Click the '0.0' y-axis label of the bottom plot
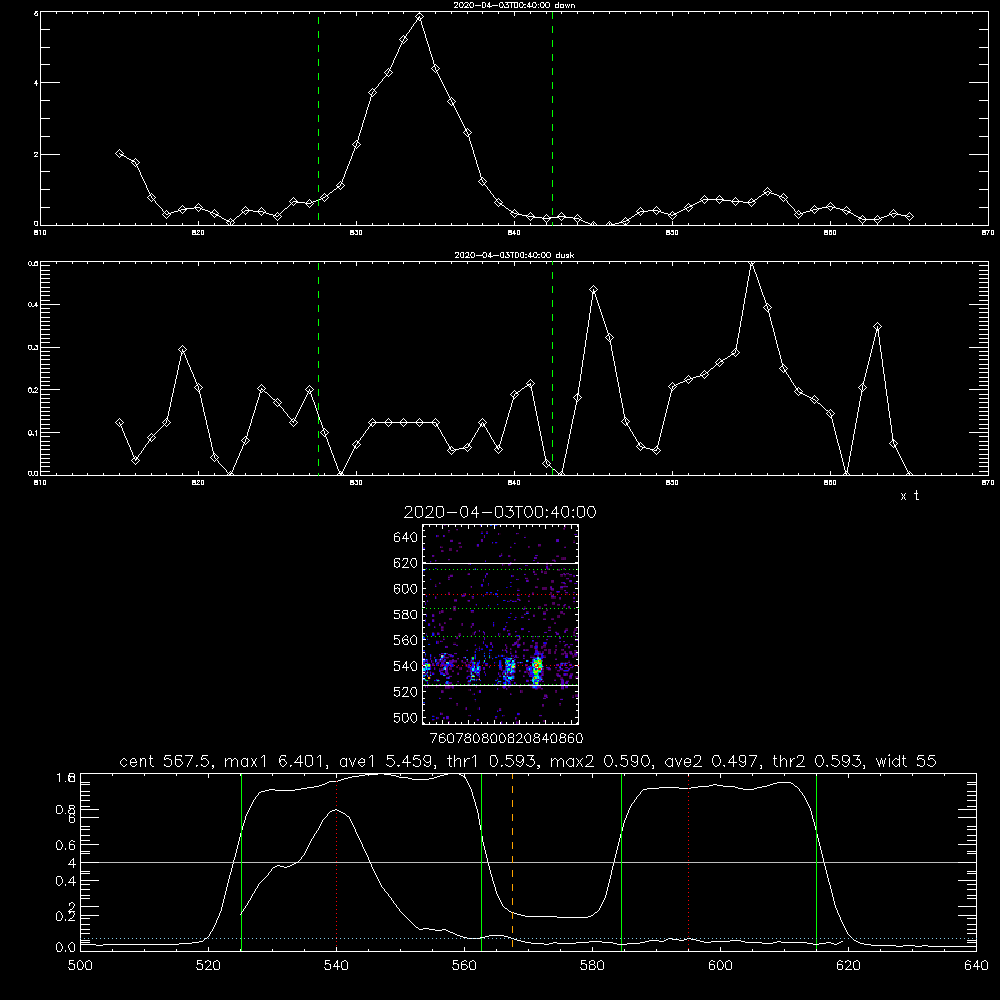The height and width of the screenshot is (1000, 1000). click(x=66, y=947)
